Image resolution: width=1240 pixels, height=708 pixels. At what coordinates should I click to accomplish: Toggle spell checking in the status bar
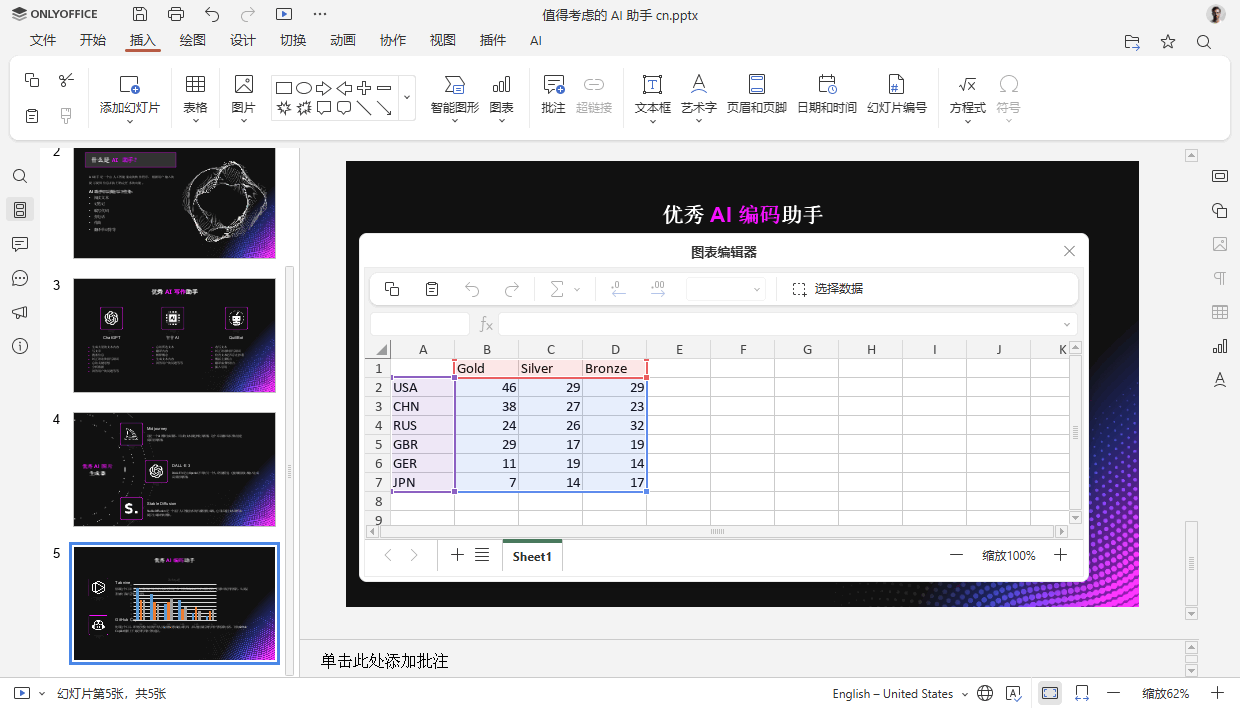pyautogui.click(x=1013, y=692)
